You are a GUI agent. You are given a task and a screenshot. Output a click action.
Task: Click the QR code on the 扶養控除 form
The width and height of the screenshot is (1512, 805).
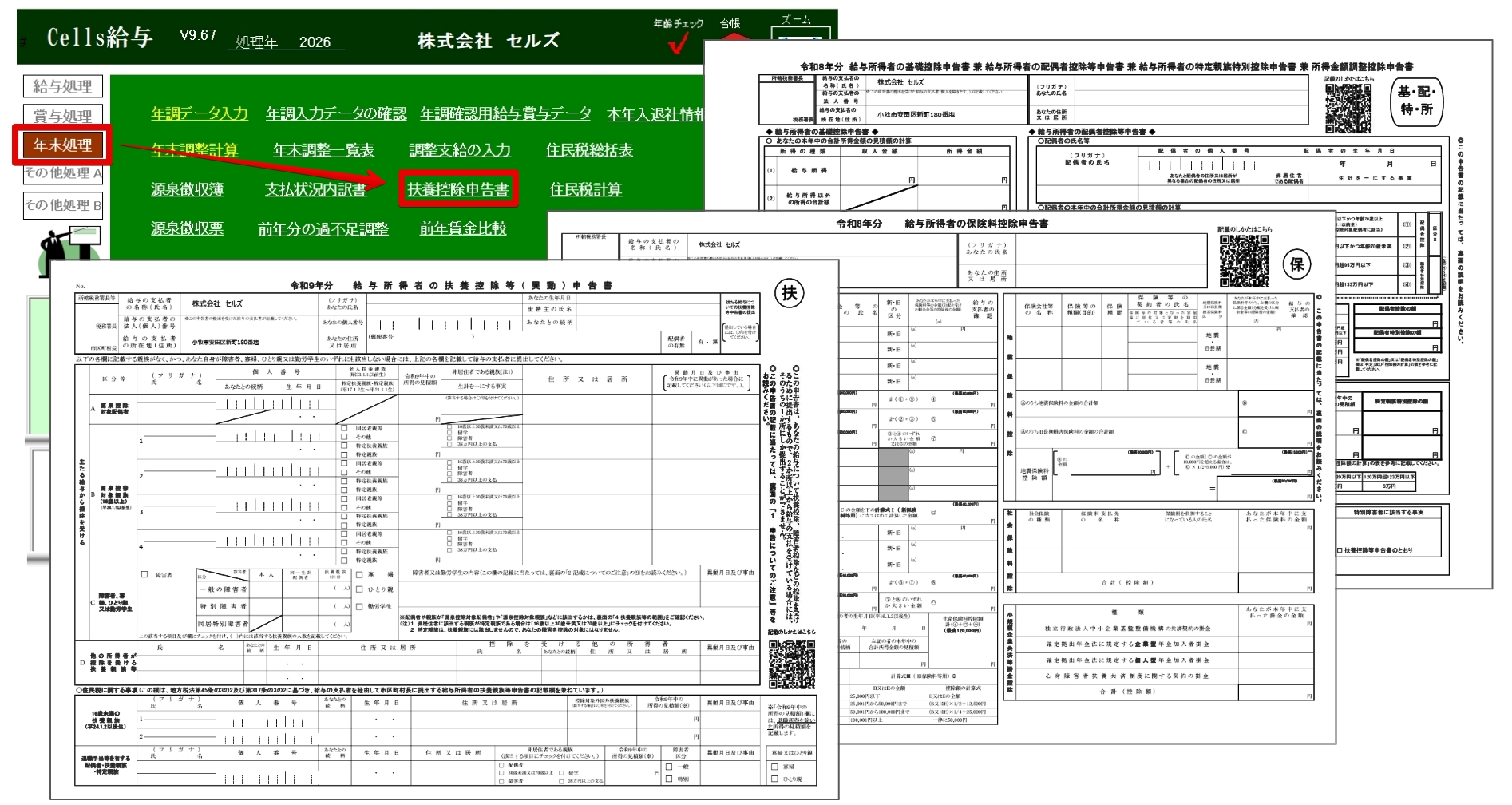click(792, 663)
